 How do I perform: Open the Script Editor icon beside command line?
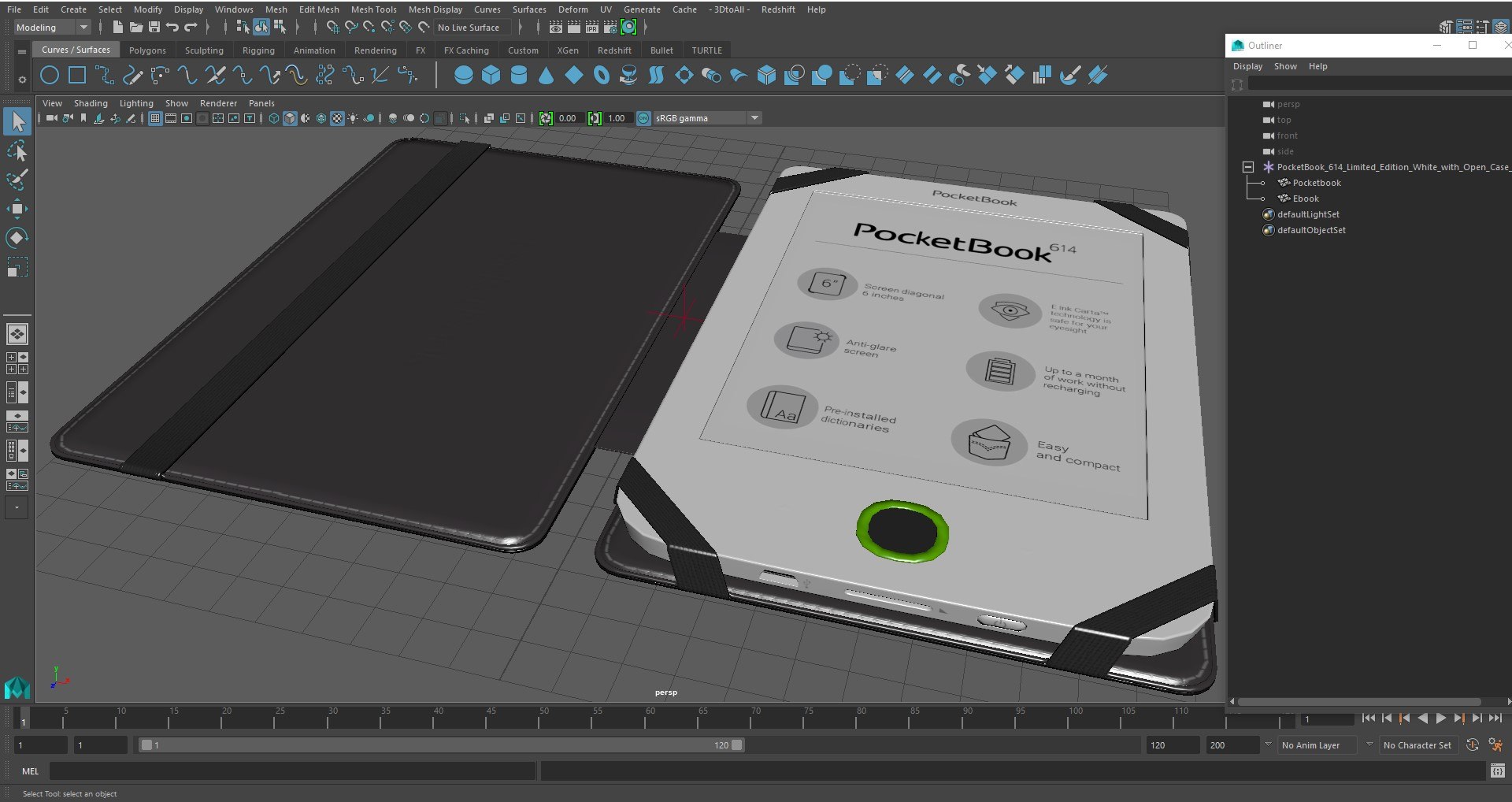click(x=1498, y=770)
